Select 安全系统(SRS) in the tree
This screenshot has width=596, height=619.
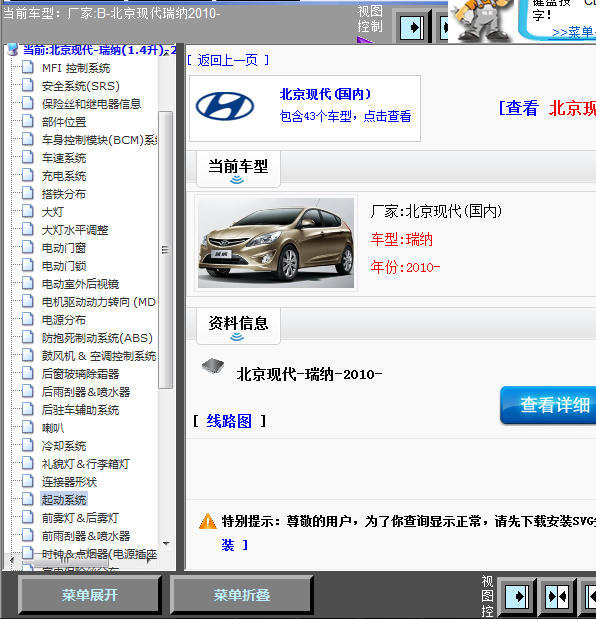[81, 86]
